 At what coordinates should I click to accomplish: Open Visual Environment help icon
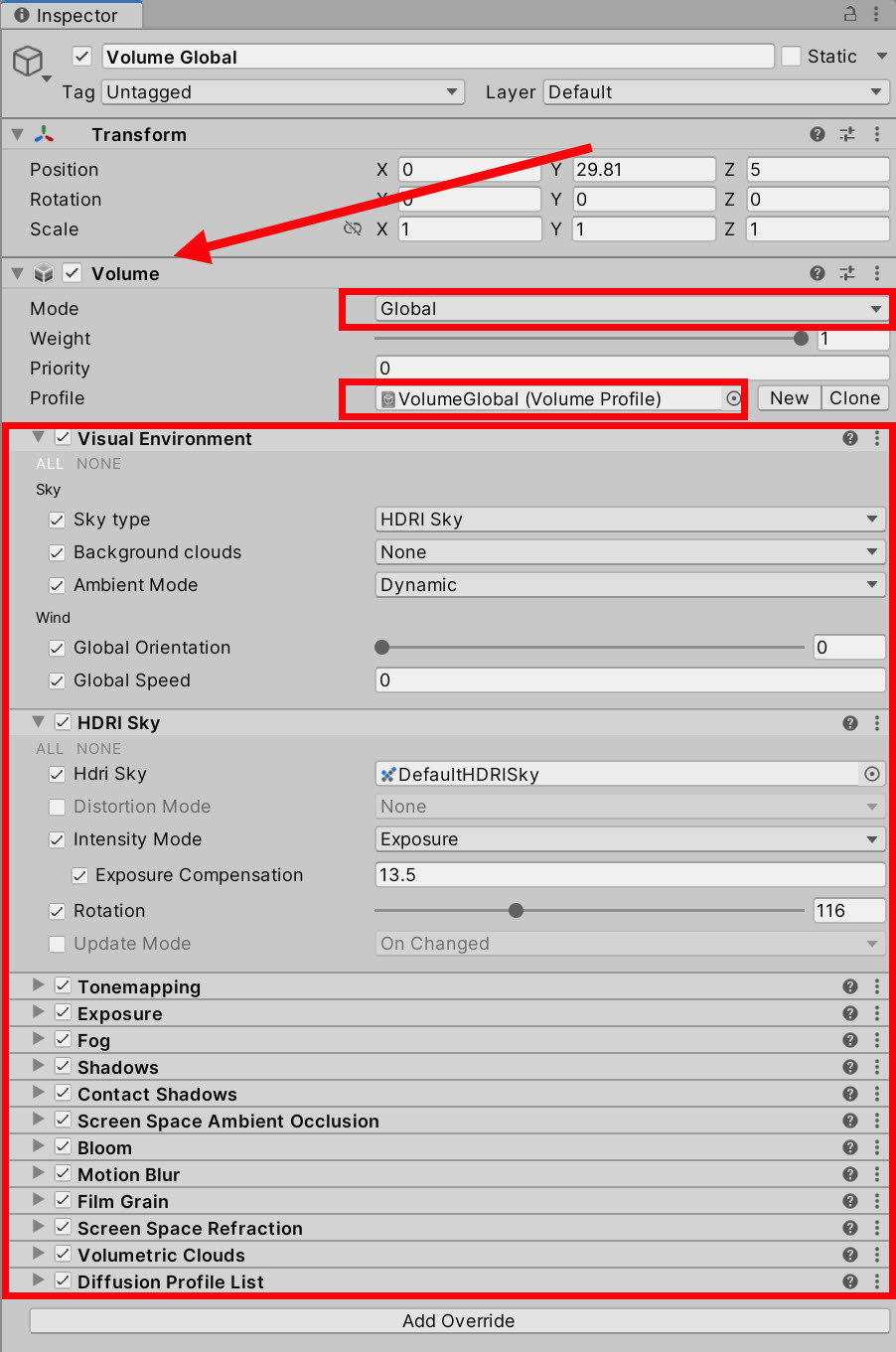(850, 438)
